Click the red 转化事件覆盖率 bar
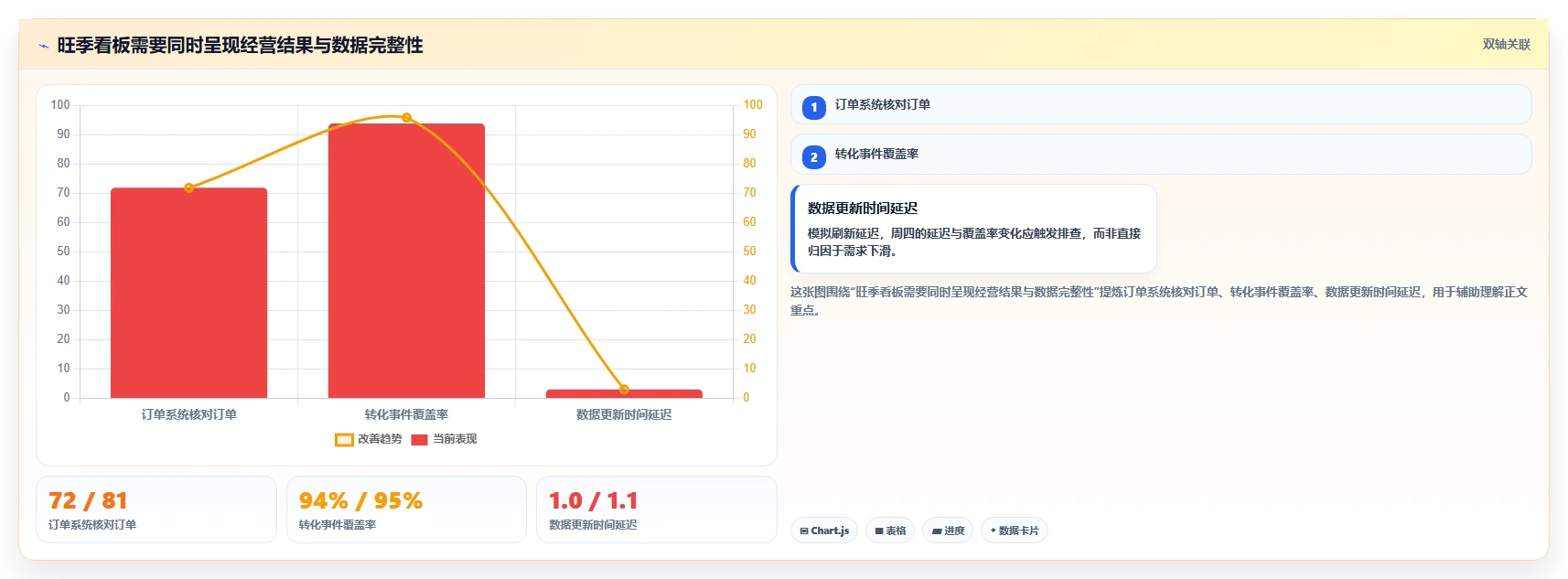Image resolution: width=1568 pixels, height=579 pixels. click(406, 261)
